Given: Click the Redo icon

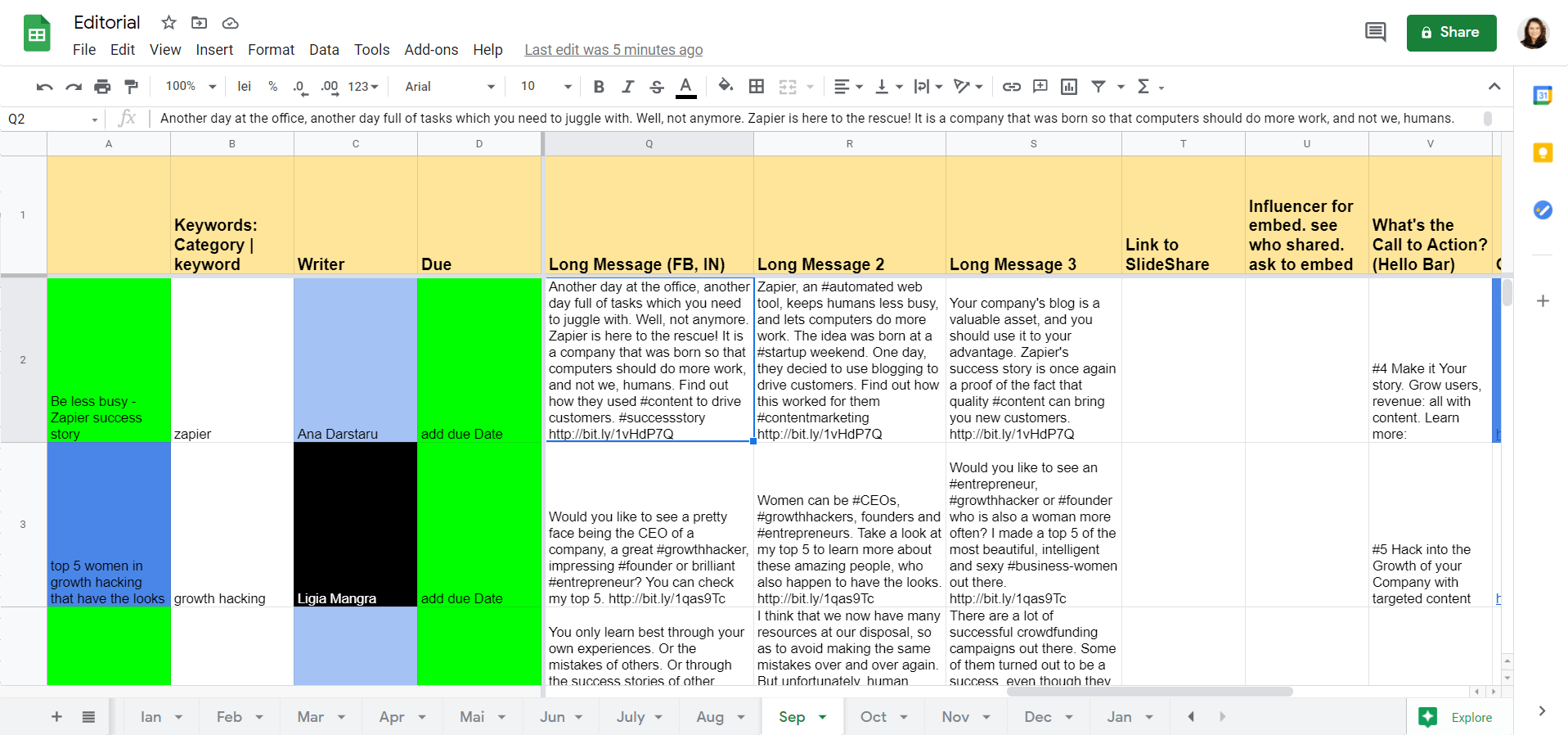Looking at the screenshot, I should pyautogui.click(x=74, y=87).
